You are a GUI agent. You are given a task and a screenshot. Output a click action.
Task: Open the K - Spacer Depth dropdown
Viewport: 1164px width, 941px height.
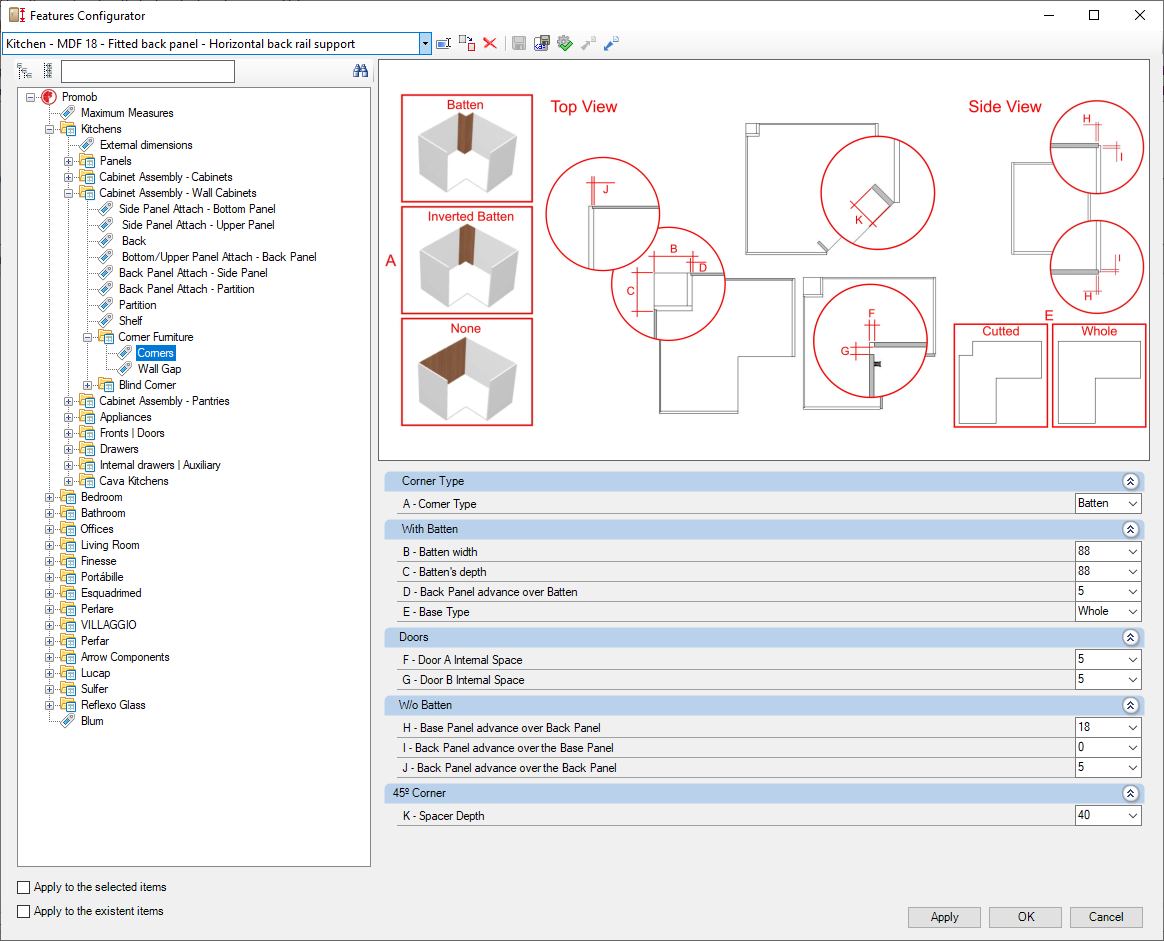pos(1132,816)
